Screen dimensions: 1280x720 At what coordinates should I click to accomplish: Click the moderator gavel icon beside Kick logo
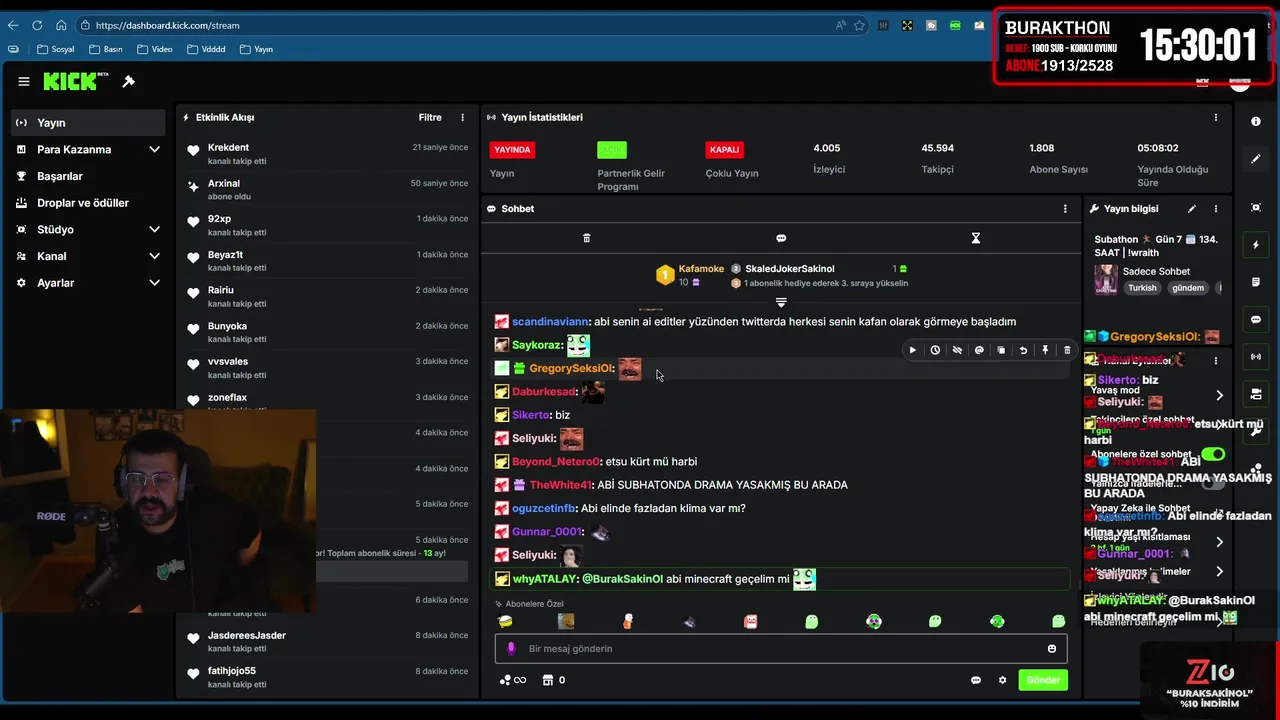pyautogui.click(x=128, y=82)
